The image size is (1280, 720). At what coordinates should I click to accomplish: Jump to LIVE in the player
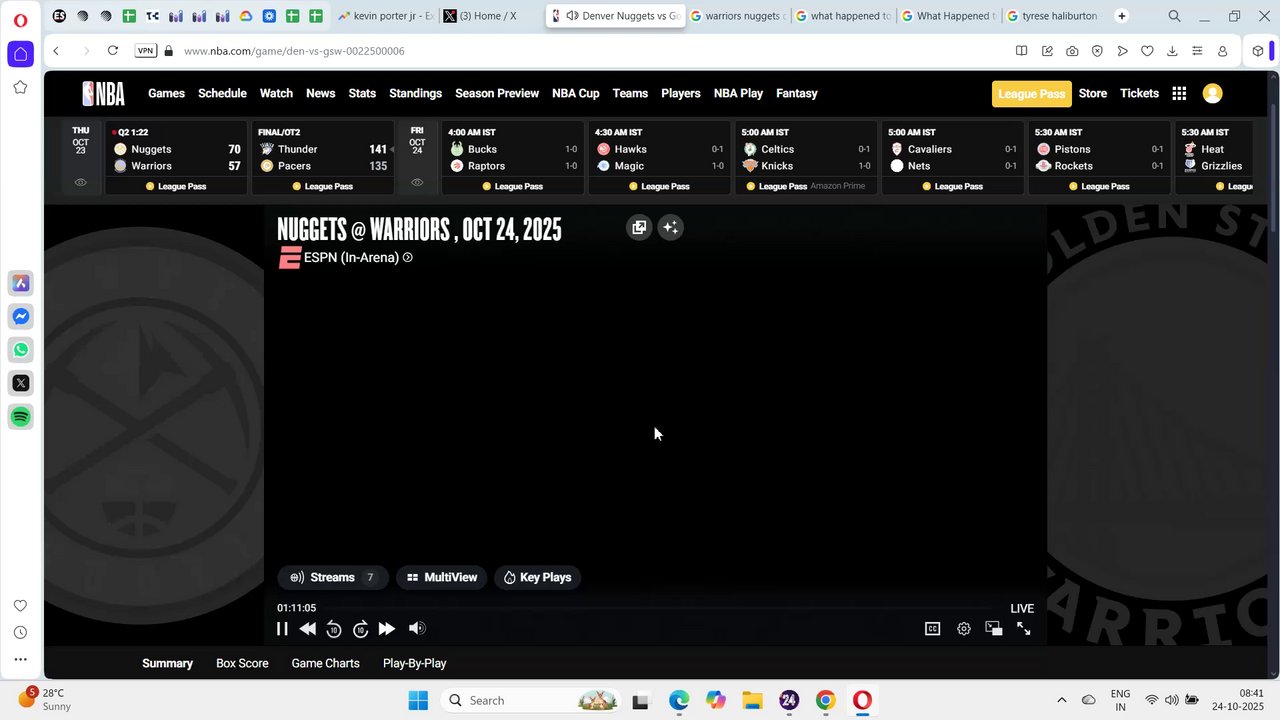(x=1022, y=608)
